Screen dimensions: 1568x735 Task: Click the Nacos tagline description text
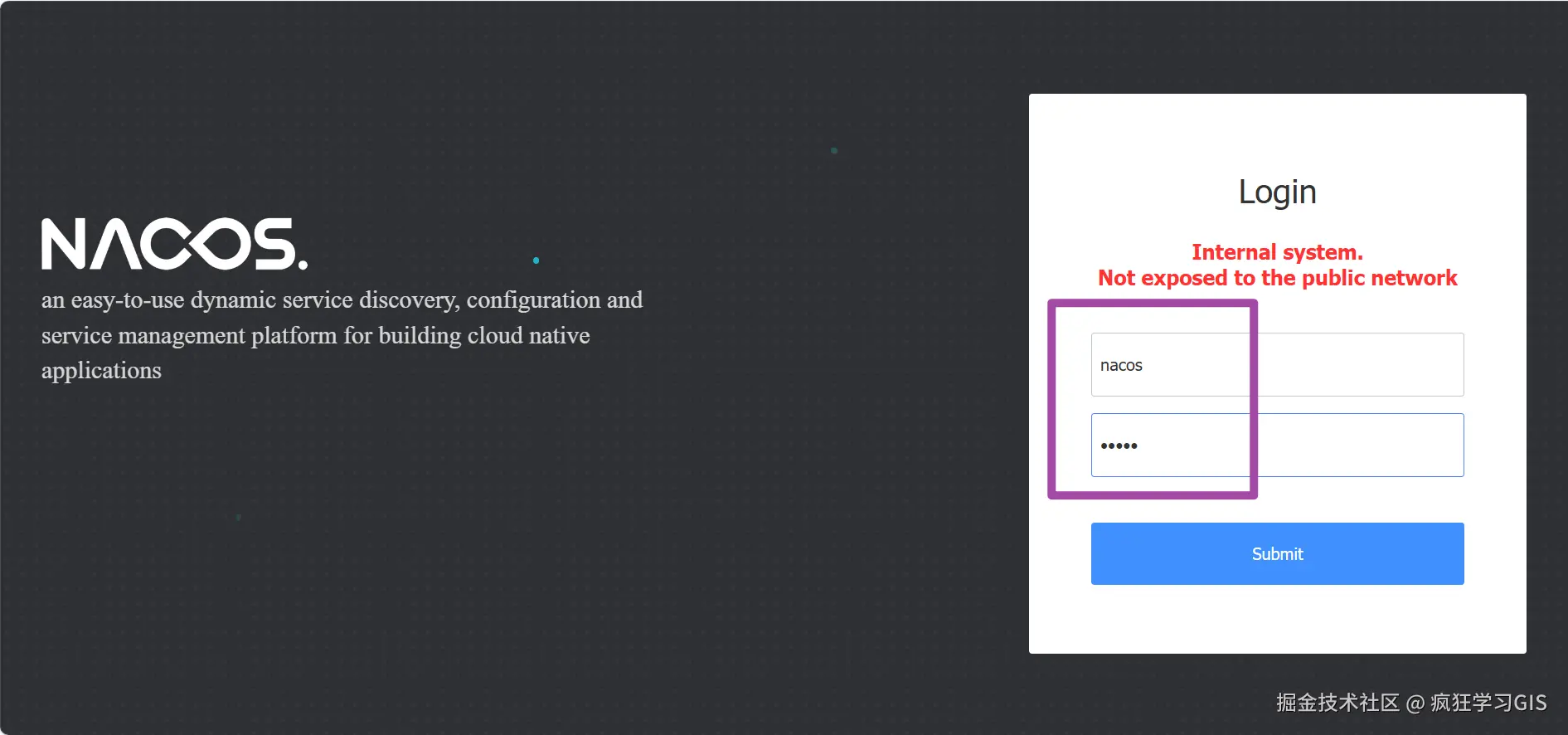tap(342, 335)
